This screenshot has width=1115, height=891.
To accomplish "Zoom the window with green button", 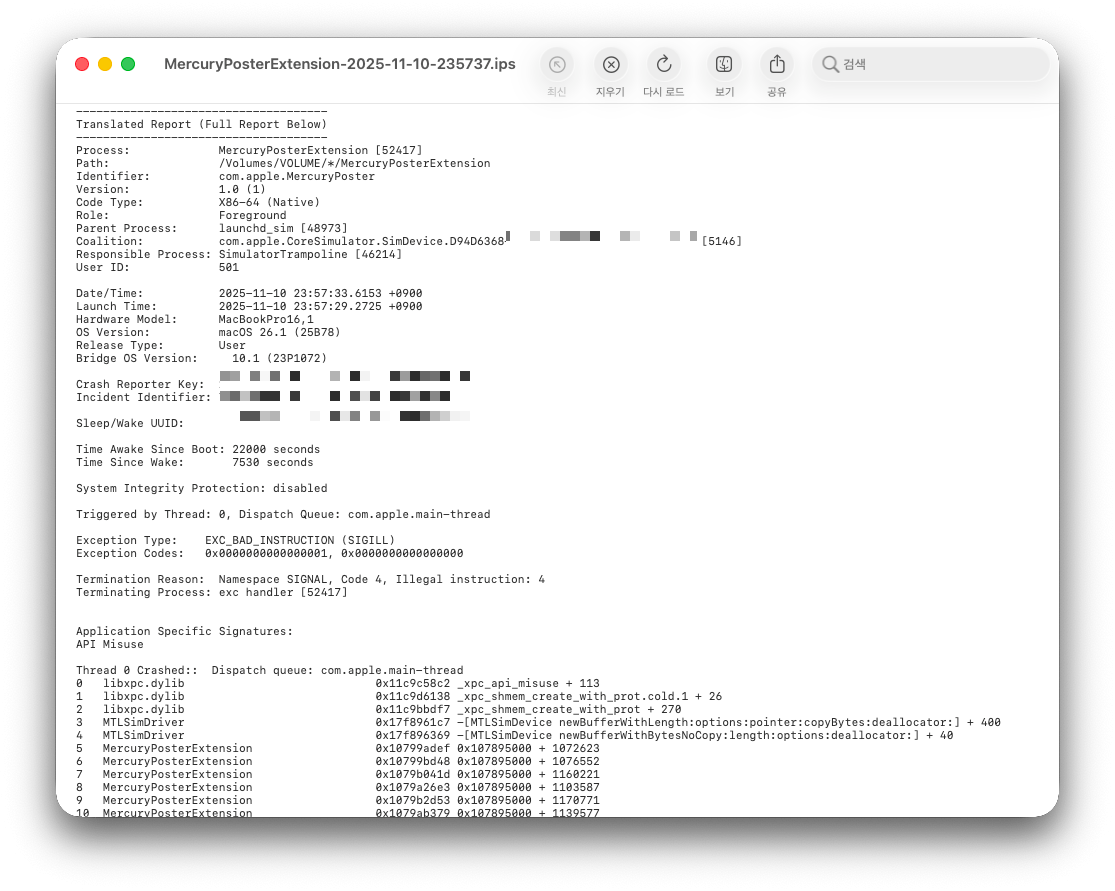I will (x=128, y=64).
